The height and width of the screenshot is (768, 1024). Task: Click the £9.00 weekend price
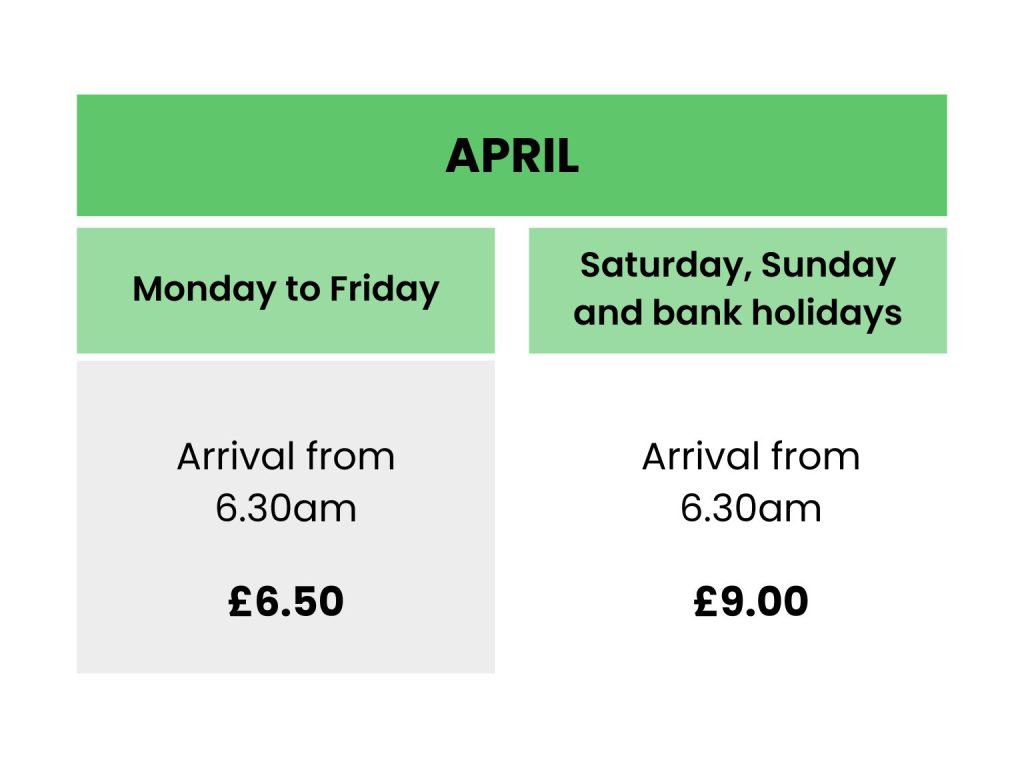click(x=751, y=602)
